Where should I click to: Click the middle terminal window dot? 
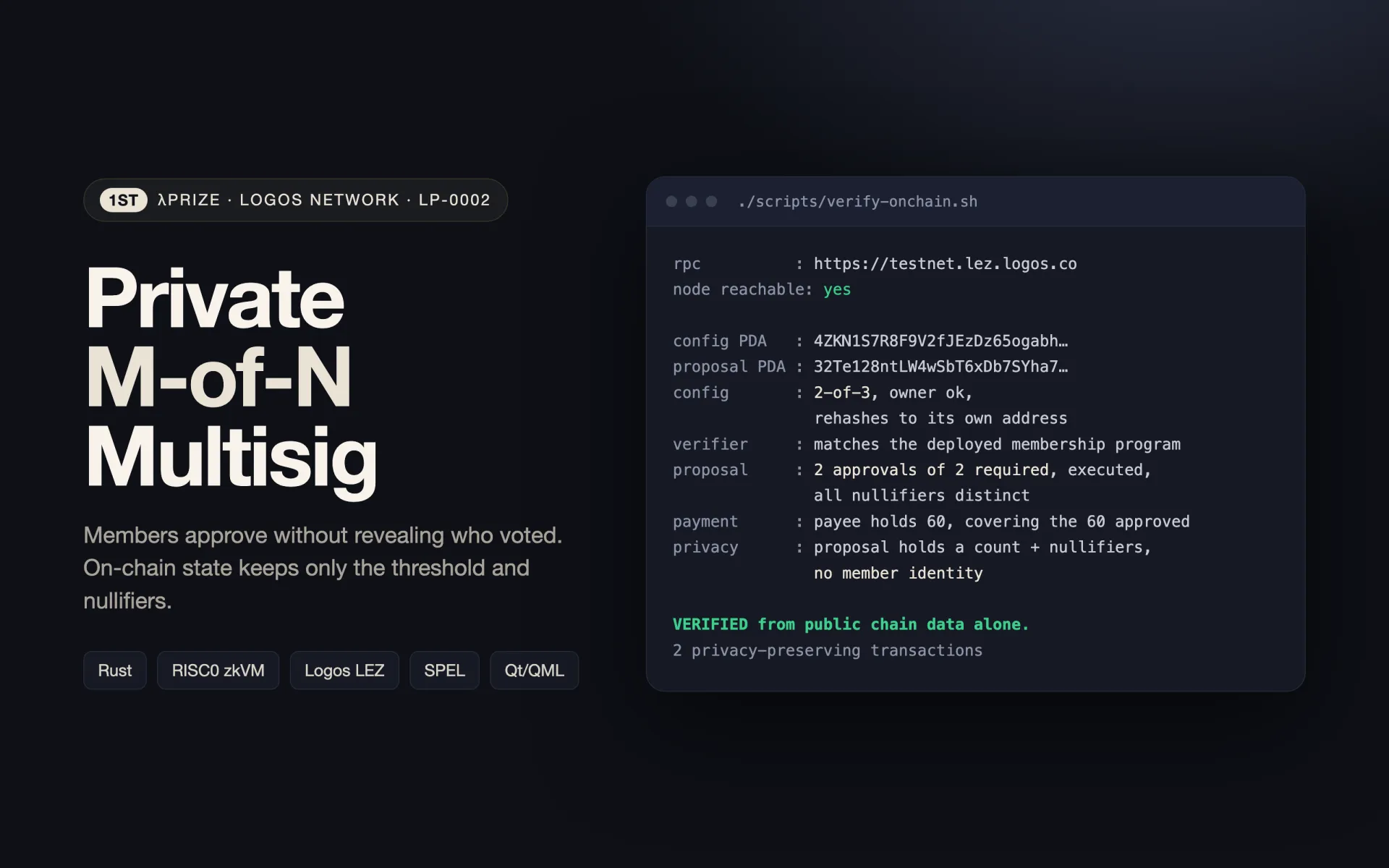(x=692, y=202)
